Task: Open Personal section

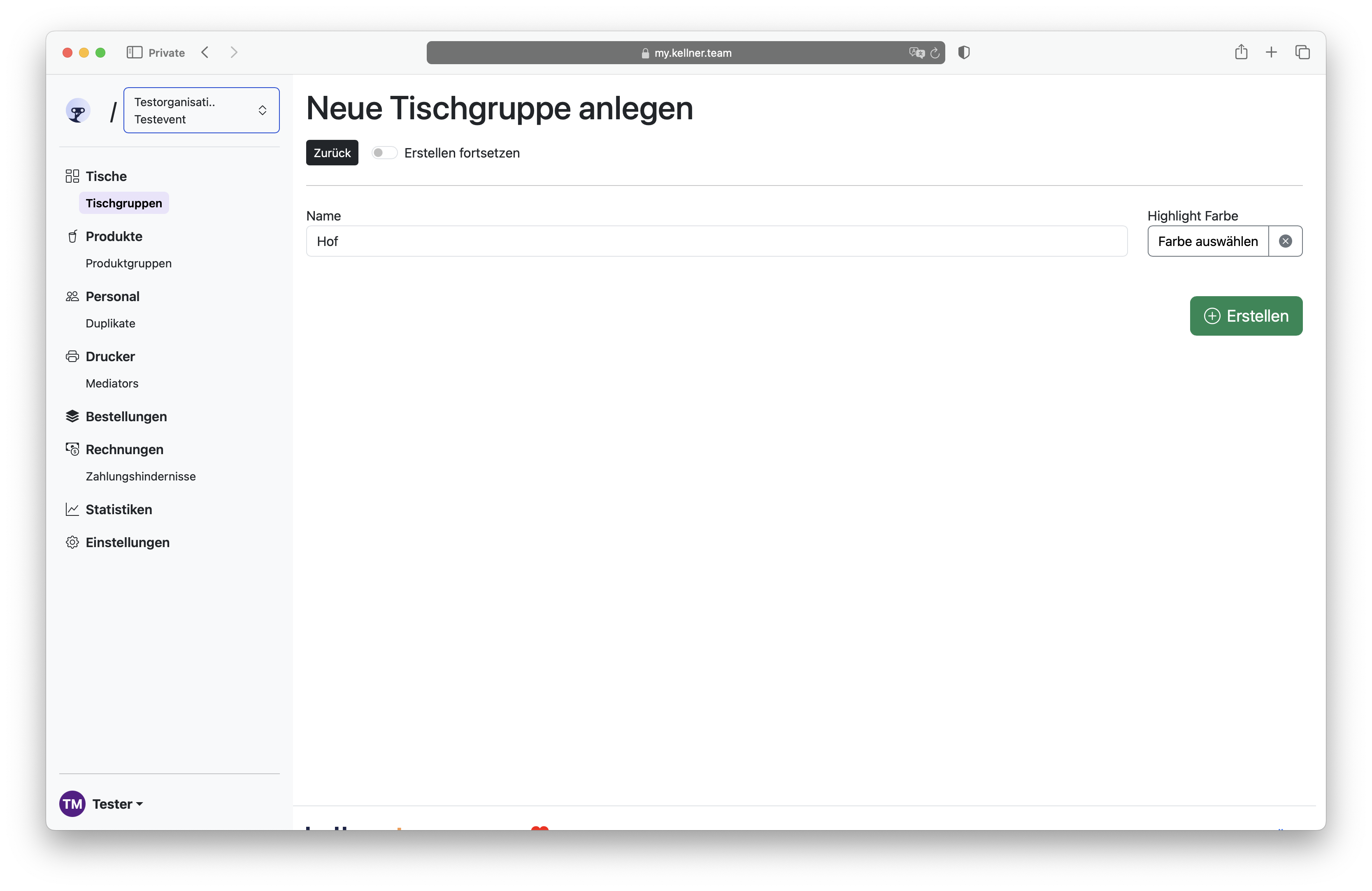Action: (112, 296)
